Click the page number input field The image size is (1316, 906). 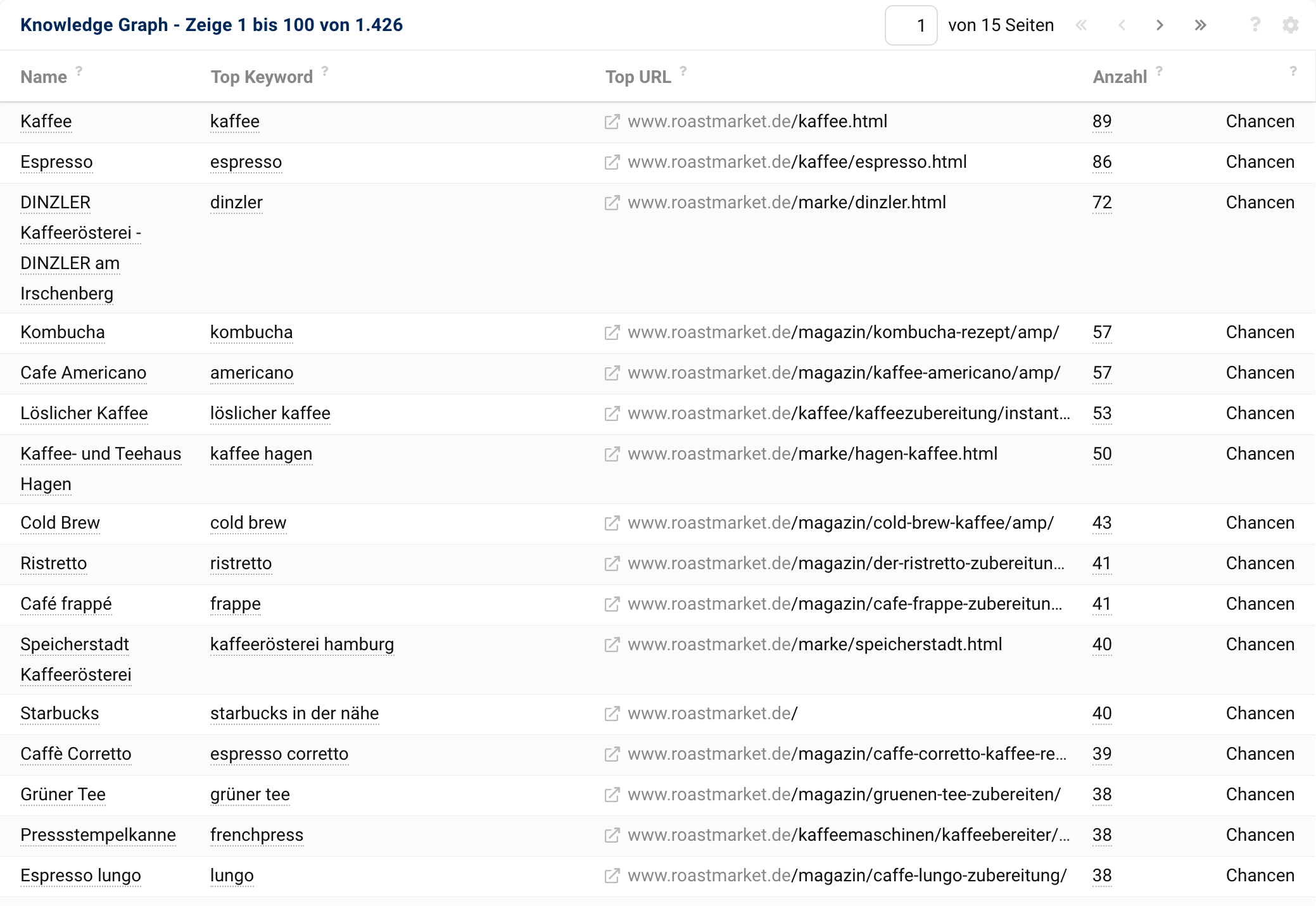(911, 25)
